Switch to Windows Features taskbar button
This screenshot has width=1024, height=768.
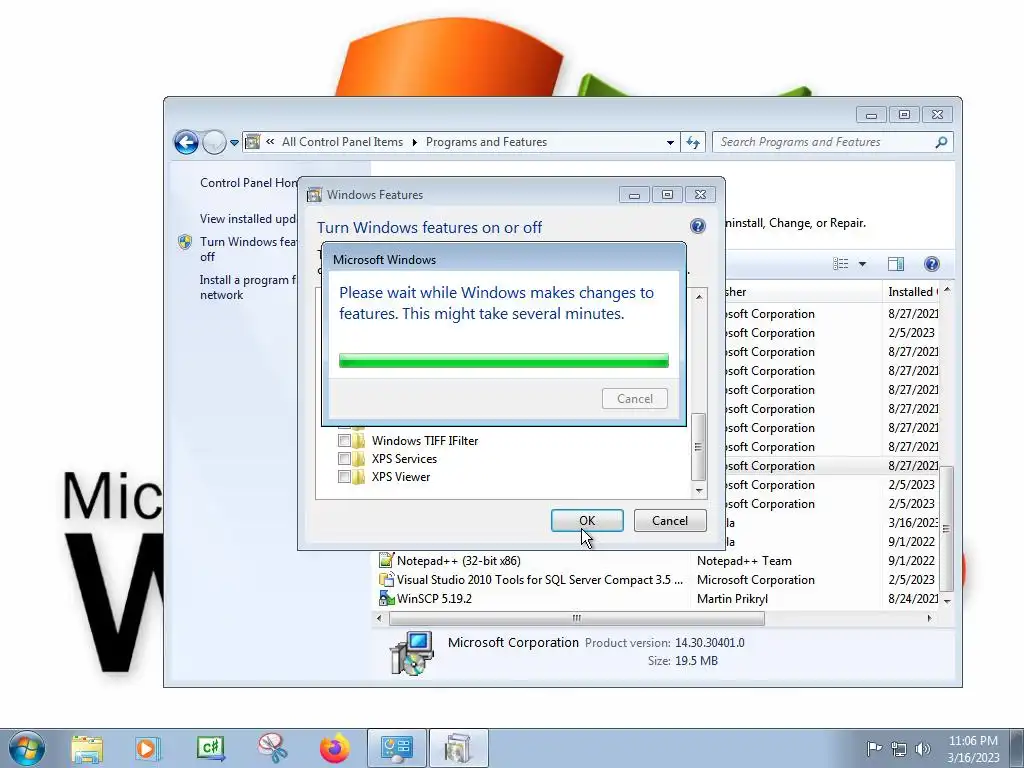[x=458, y=748]
